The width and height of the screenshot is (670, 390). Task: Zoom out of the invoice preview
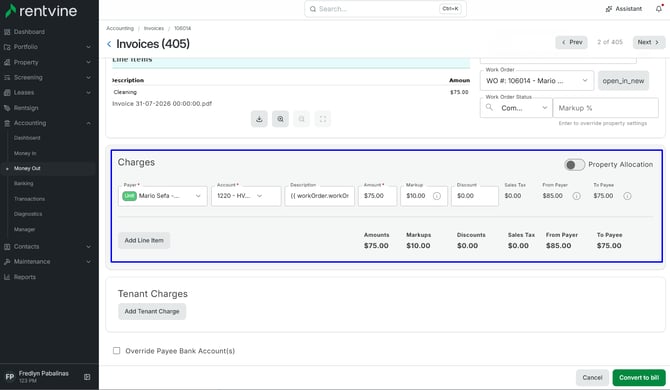[x=302, y=119]
